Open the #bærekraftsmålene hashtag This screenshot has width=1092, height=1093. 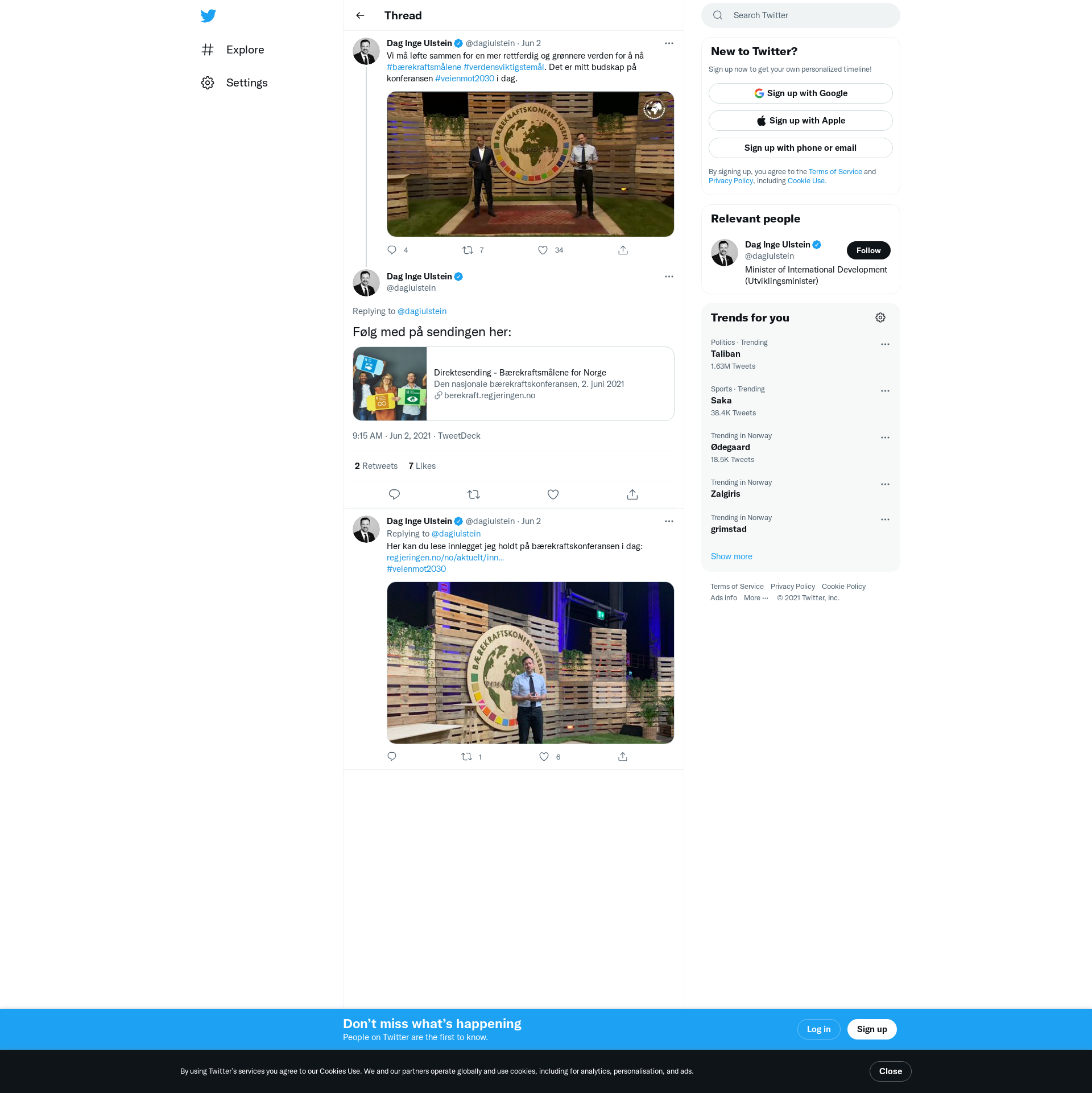pyautogui.click(x=424, y=67)
